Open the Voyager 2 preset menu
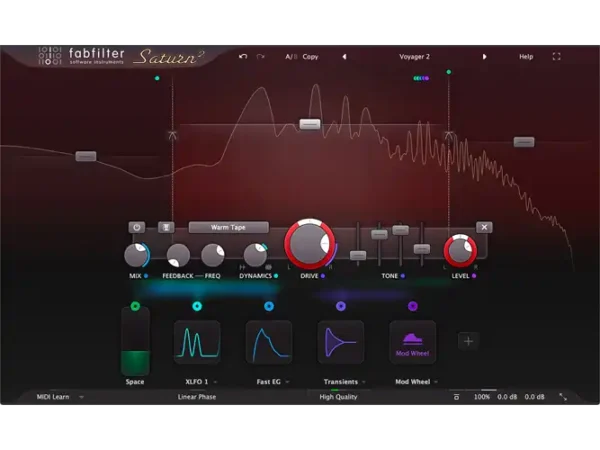This screenshot has height=450, width=600. click(414, 57)
